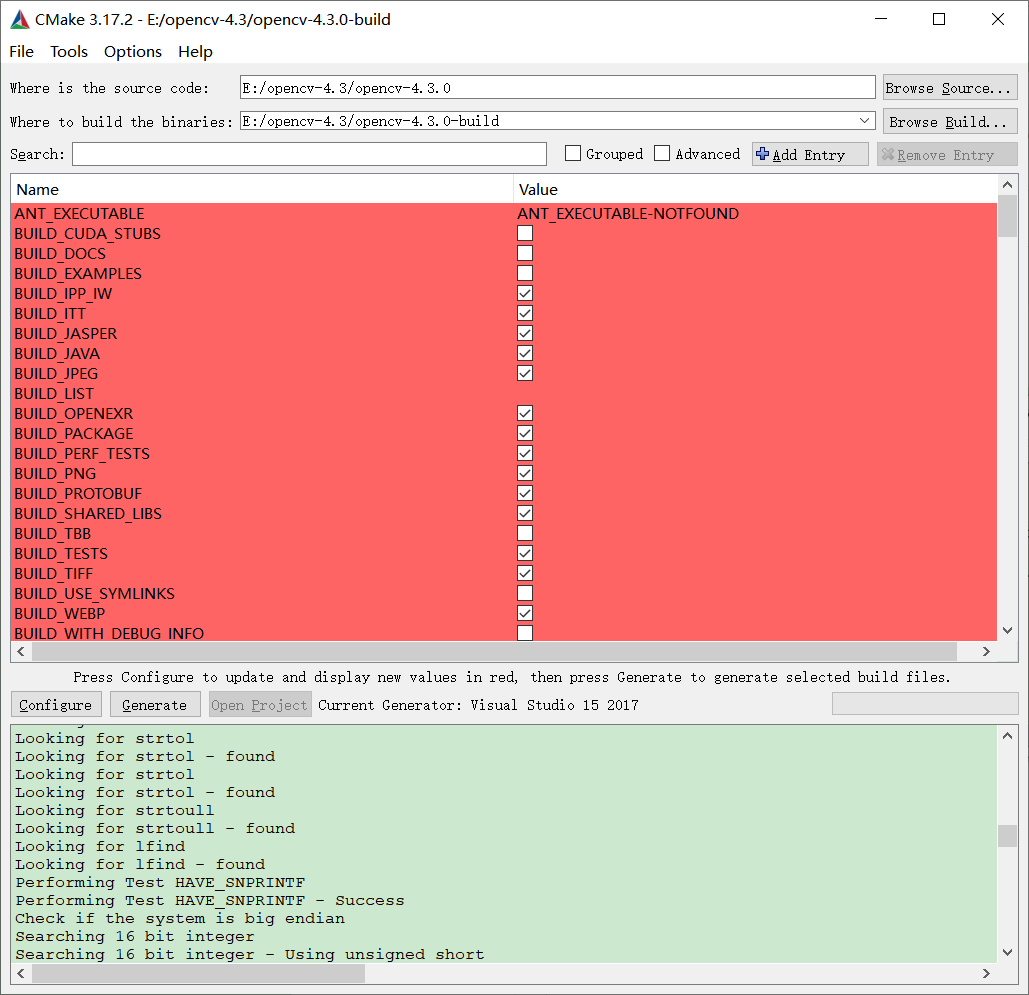Viewport: 1029px width, 995px height.
Task: Click the variable list vertical scrollbar
Action: tap(1007, 215)
